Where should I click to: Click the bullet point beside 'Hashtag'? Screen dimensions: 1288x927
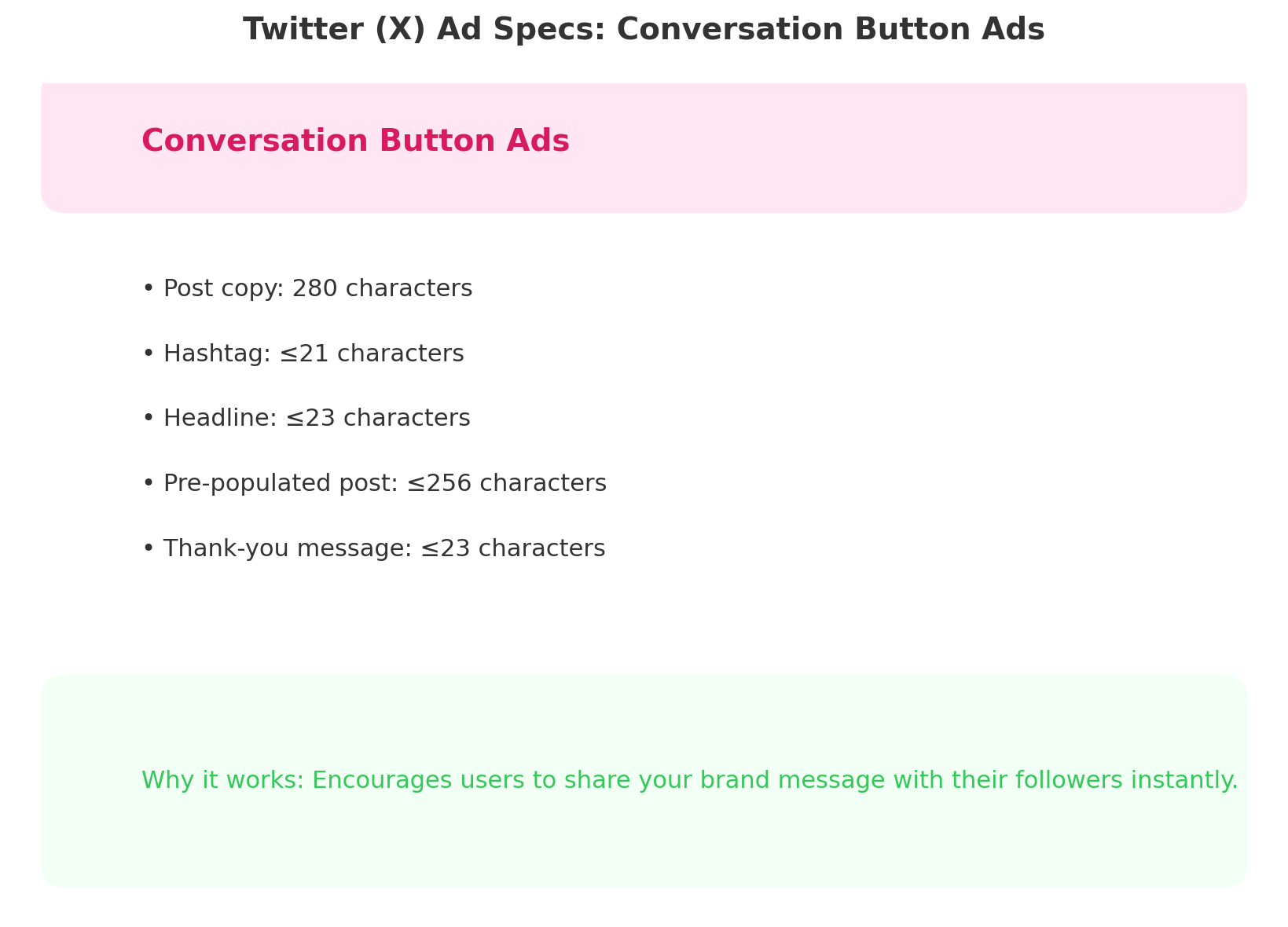[x=149, y=354]
